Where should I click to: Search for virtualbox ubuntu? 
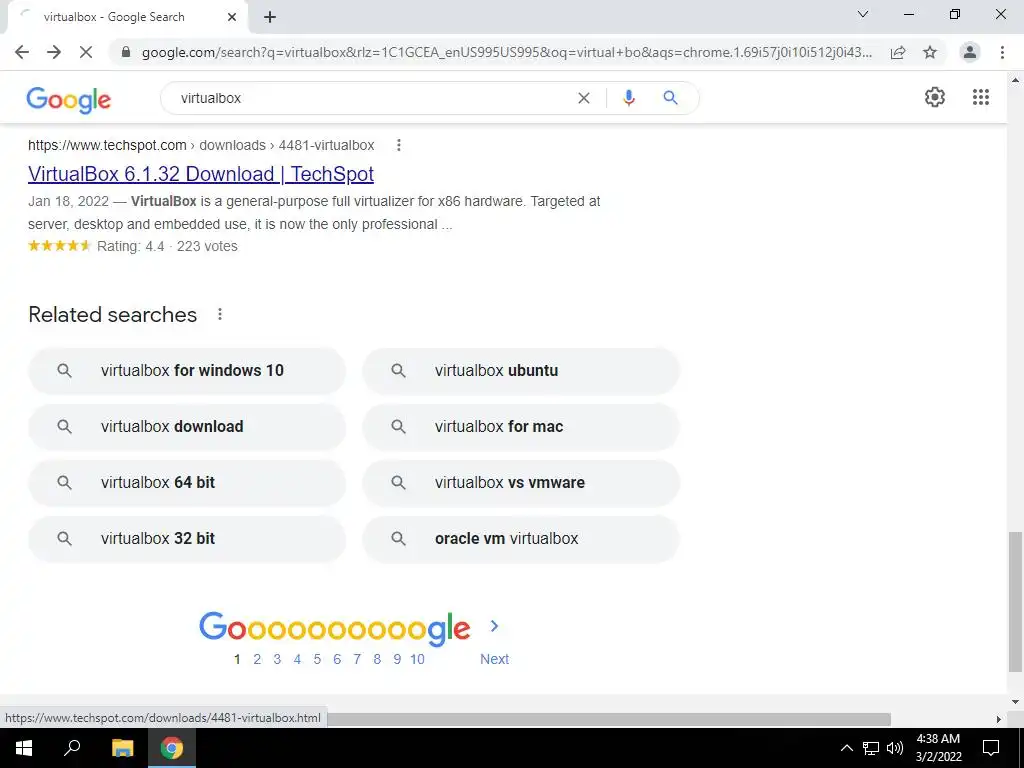521,370
